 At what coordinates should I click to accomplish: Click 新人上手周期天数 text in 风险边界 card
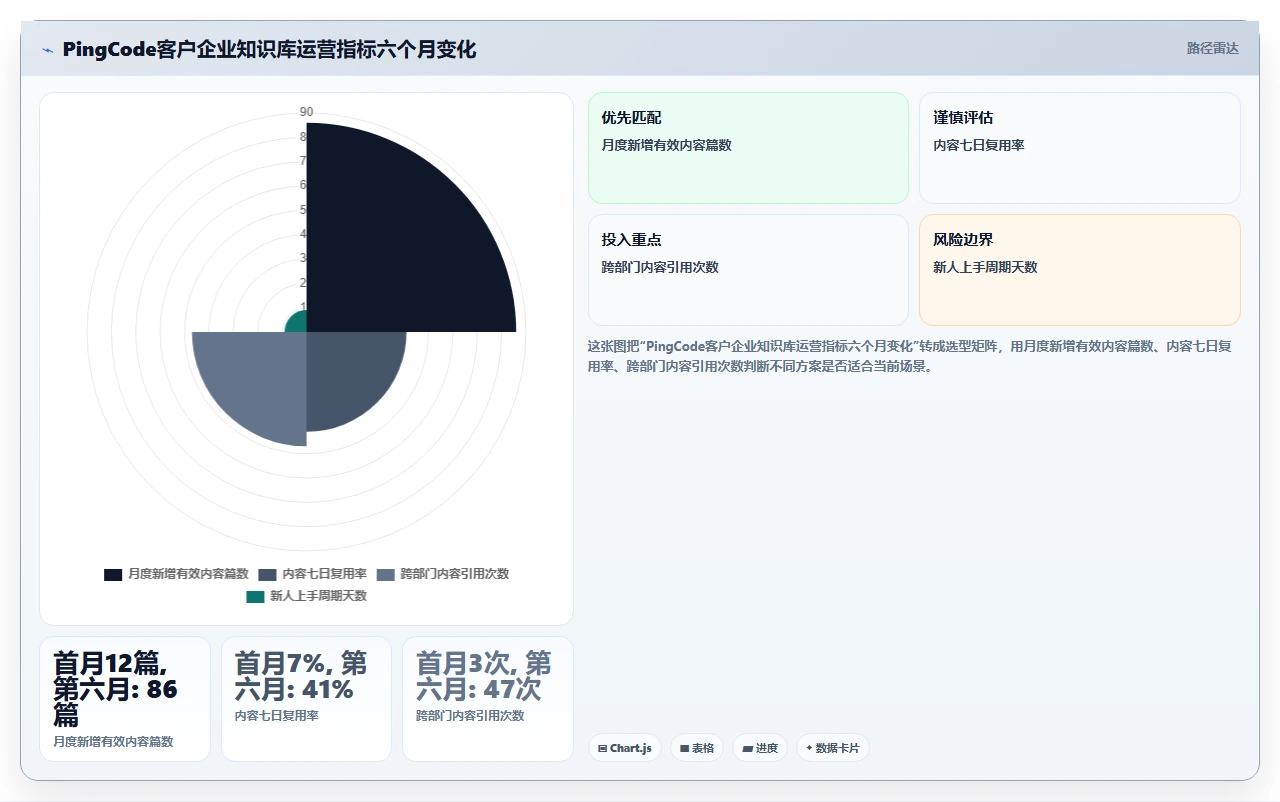point(985,267)
